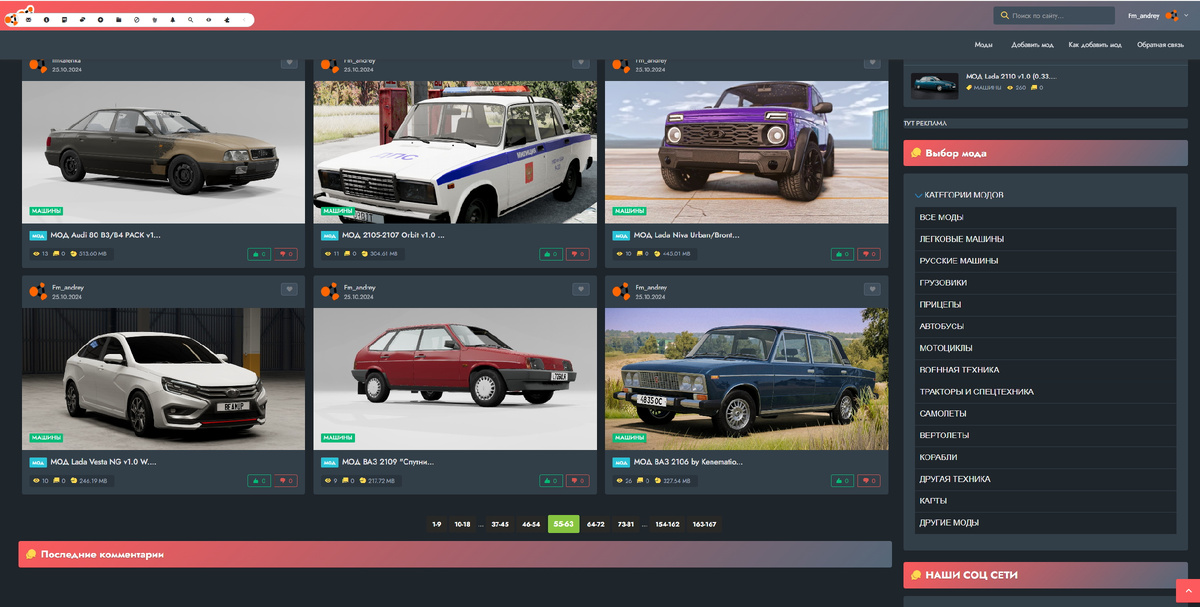The image size is (1200, 607).
Task: Open МОД ВАЗ 2109 title link
Action: coord(387,462)
